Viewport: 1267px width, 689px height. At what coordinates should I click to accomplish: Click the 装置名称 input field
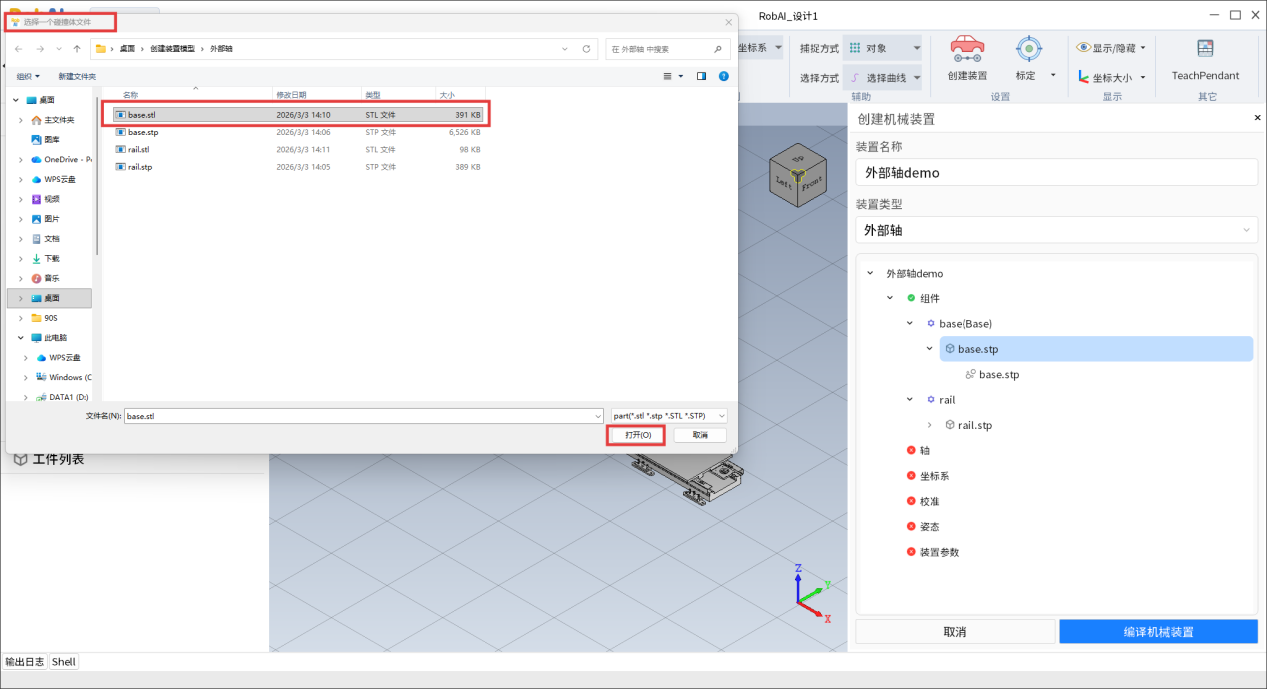tap(1056, 172)
